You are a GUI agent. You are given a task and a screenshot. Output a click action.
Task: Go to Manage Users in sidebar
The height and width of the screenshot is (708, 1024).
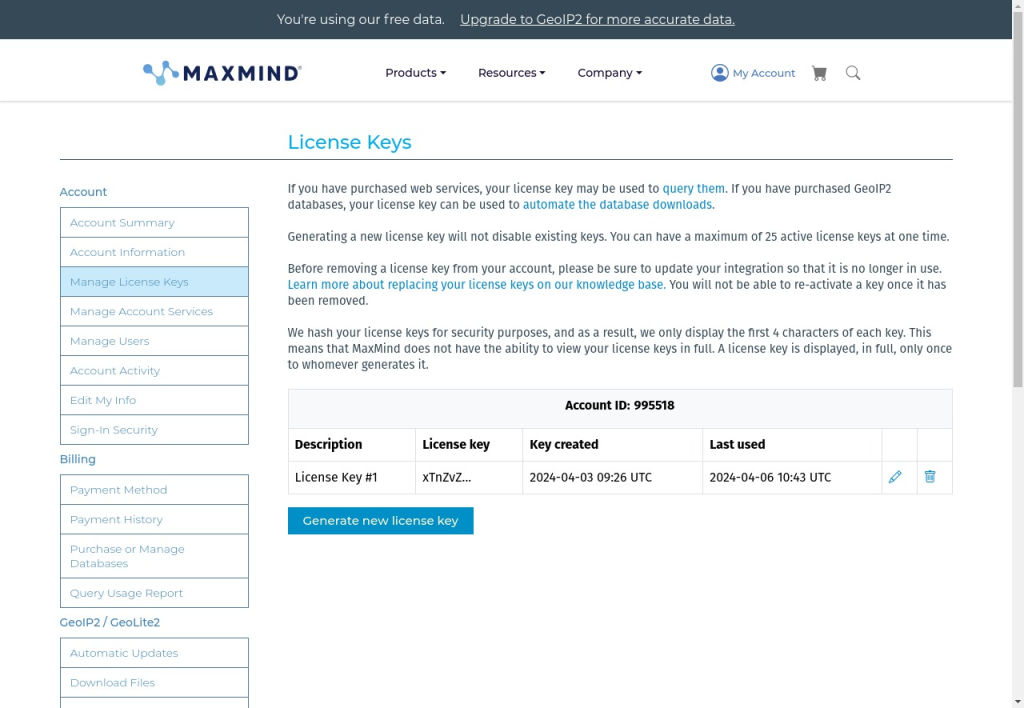[154, 341]
